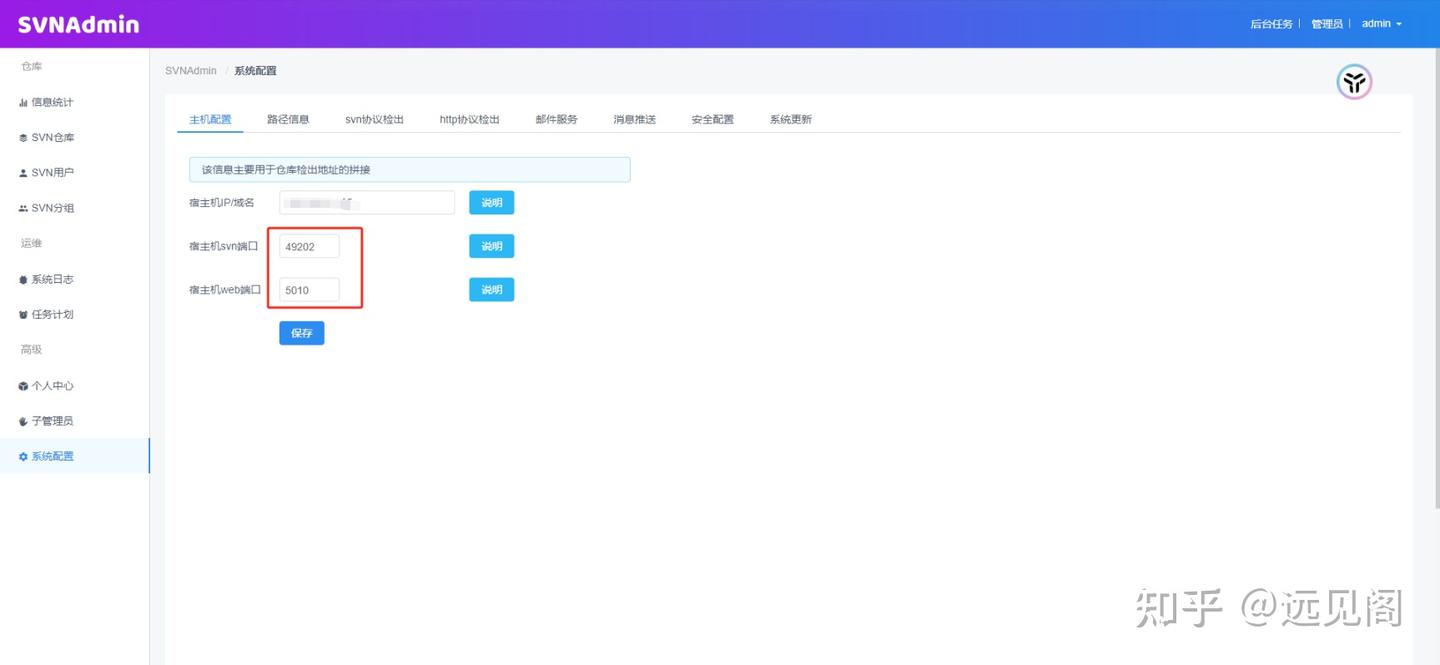Open 系统日志 using its sidebar icon

click(23, 279)
